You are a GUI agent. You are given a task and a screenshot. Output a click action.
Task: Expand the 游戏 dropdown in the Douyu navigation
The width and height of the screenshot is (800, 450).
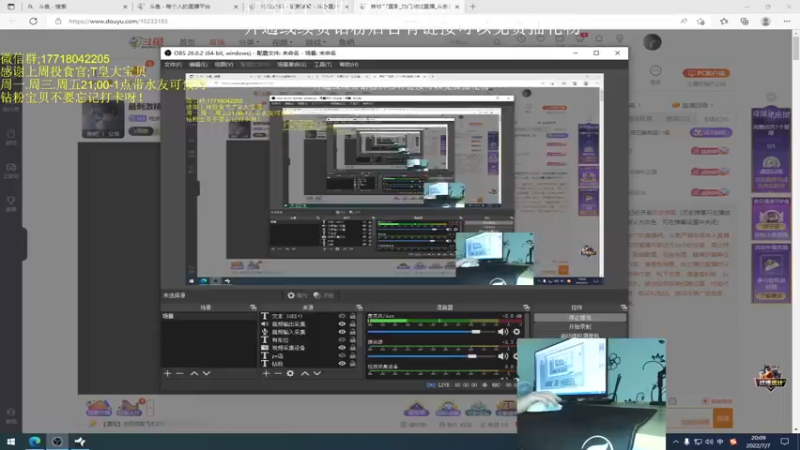pyautogui.click(x=315, y=42)
